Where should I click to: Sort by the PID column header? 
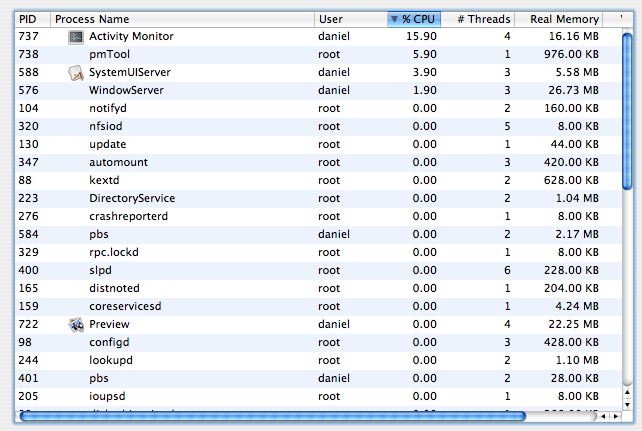click(33, 19)
